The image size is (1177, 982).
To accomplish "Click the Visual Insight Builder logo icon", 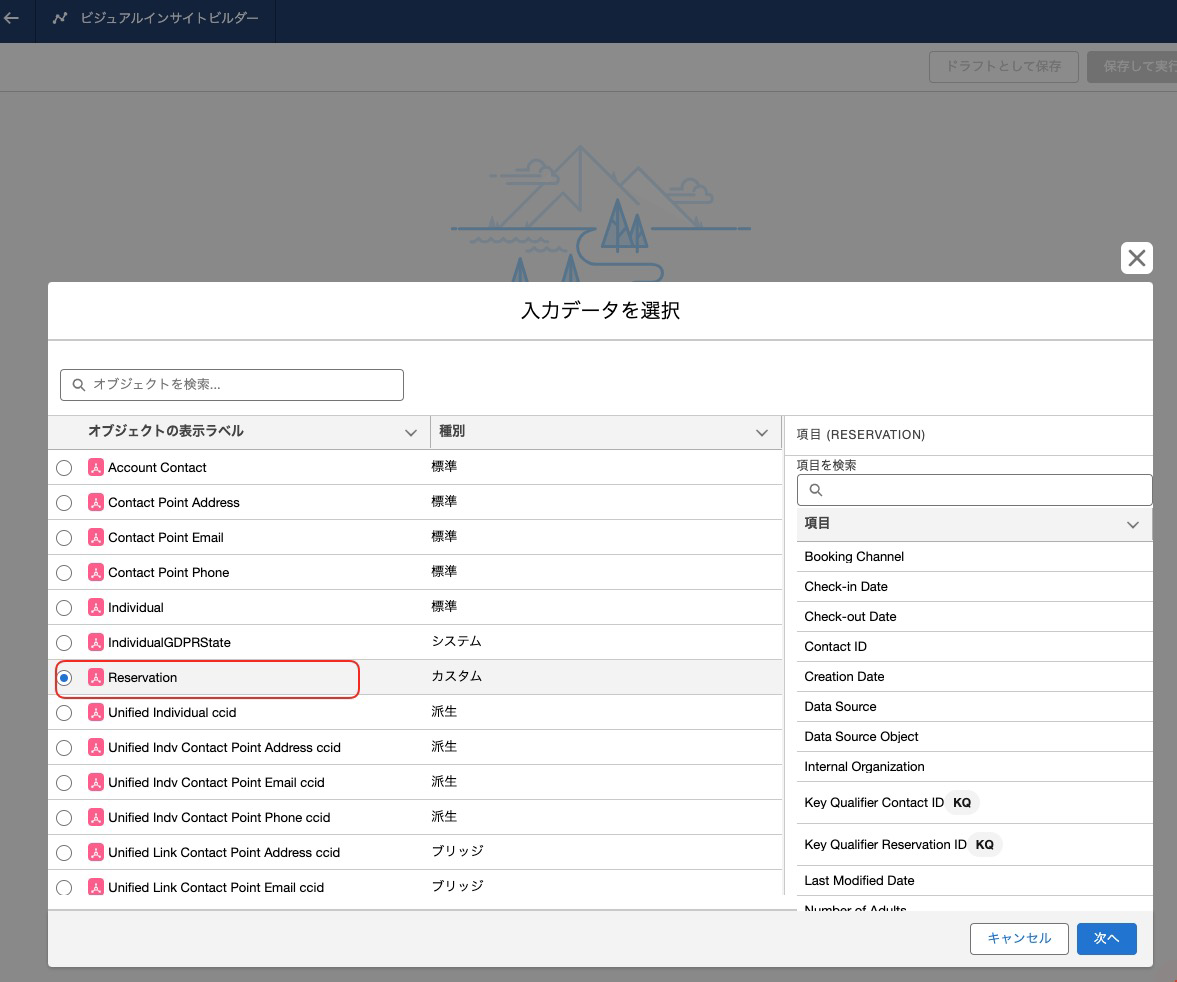I will coord(60,18).
